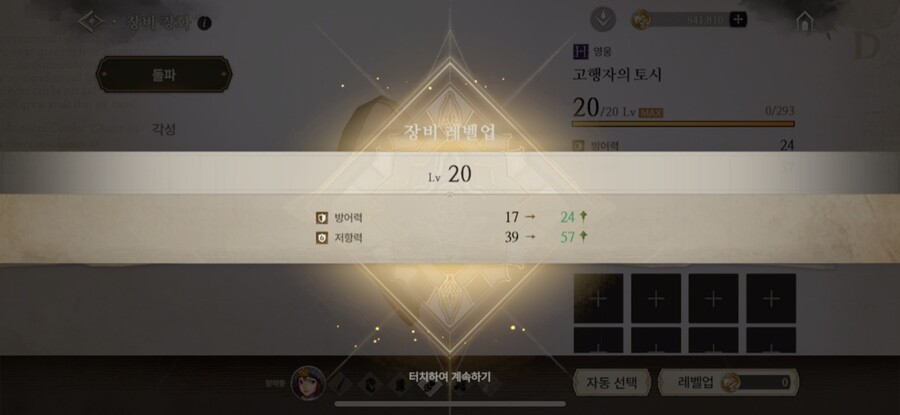Viewport: 900px width, 415px height.
Task: Add currency with the plus button
Action: tap(738, 20)
